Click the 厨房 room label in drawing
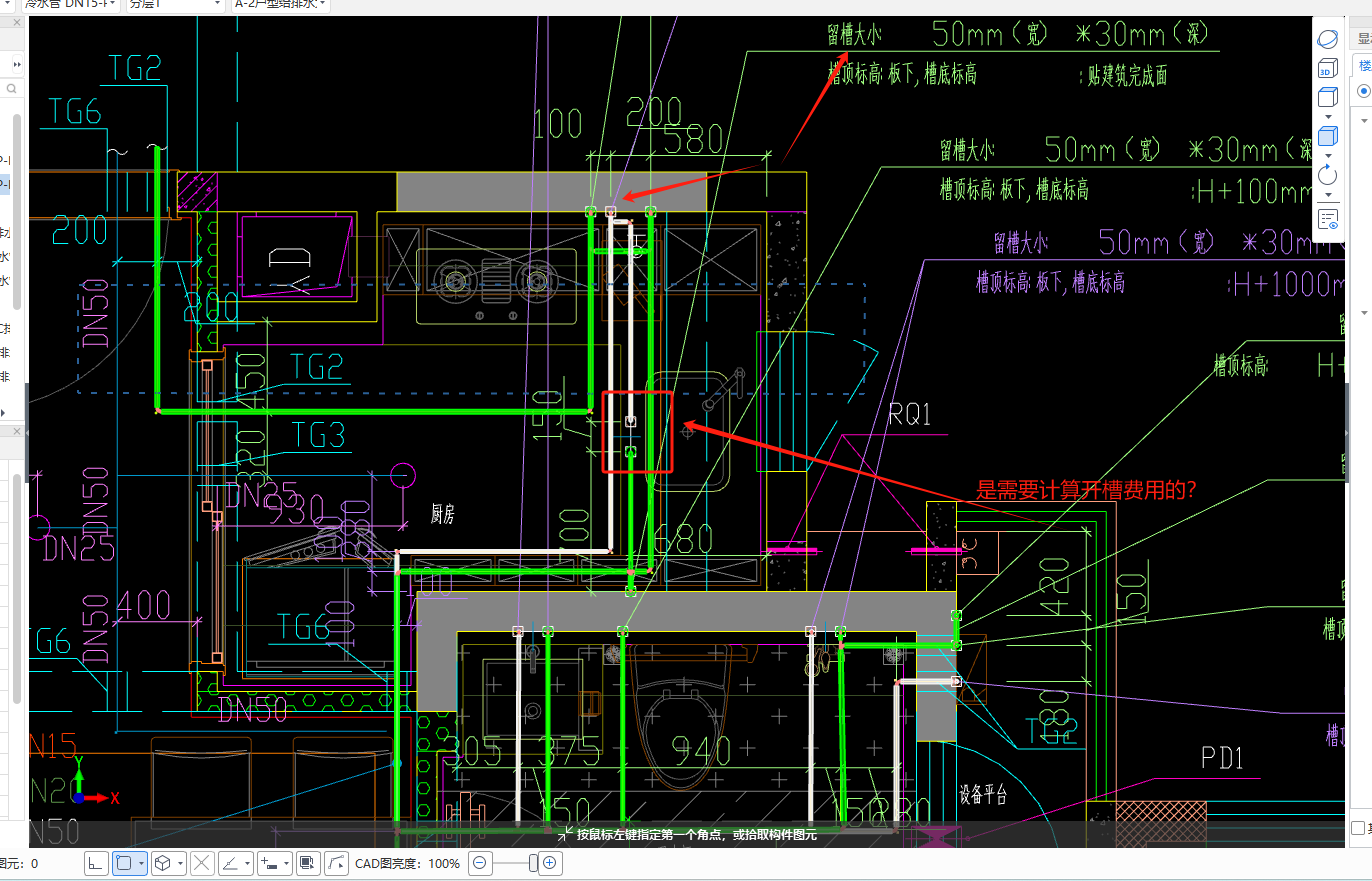 443,514
